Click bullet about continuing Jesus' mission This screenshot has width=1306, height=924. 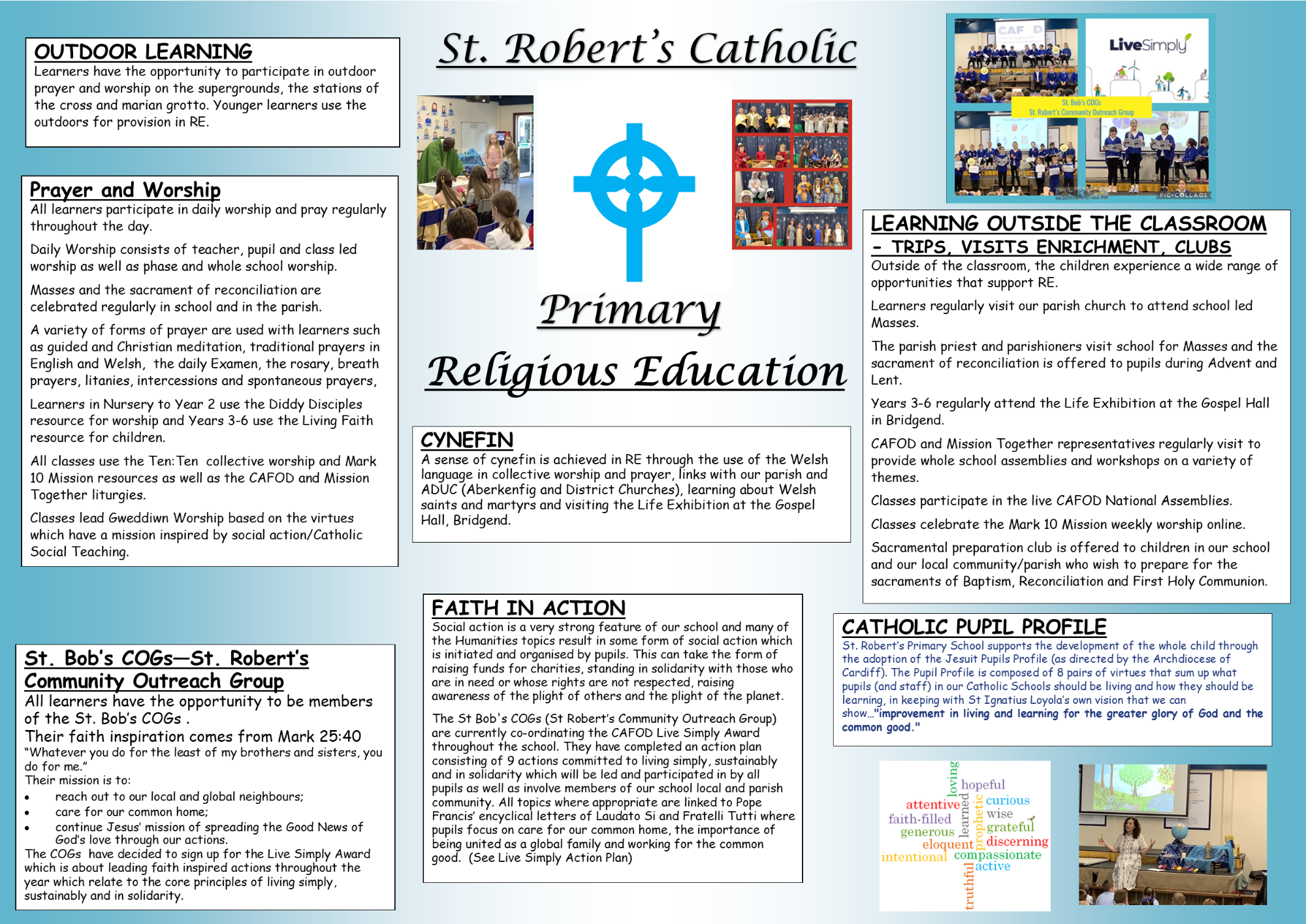point(209,833)
